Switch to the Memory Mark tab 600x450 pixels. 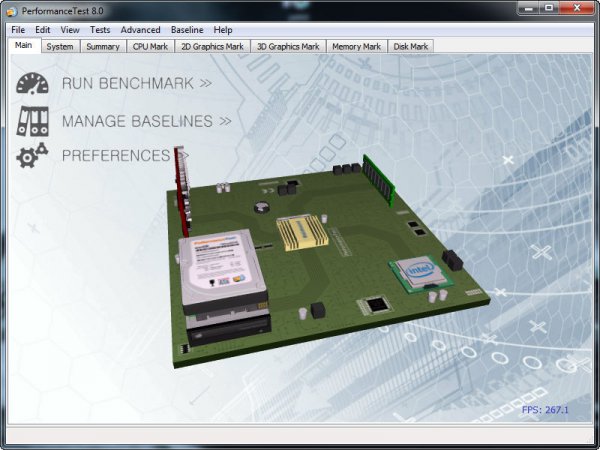point(357,46)
